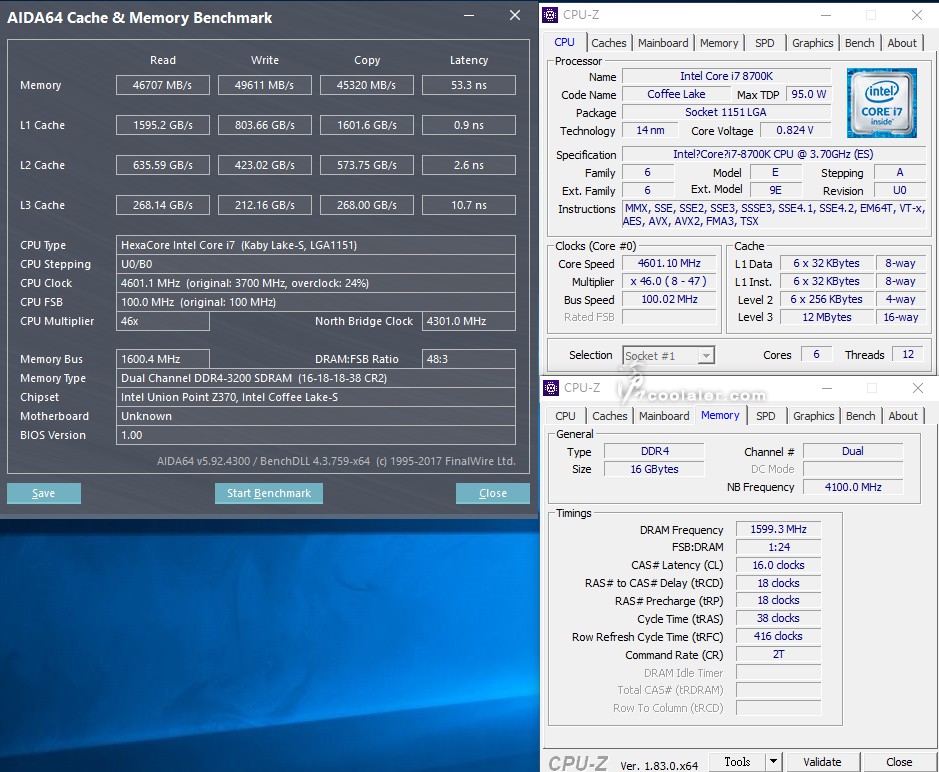Click CPU Clock field 4601.1 MHz
The width and height of the screenshot is (939, 772).
[316, 283]
